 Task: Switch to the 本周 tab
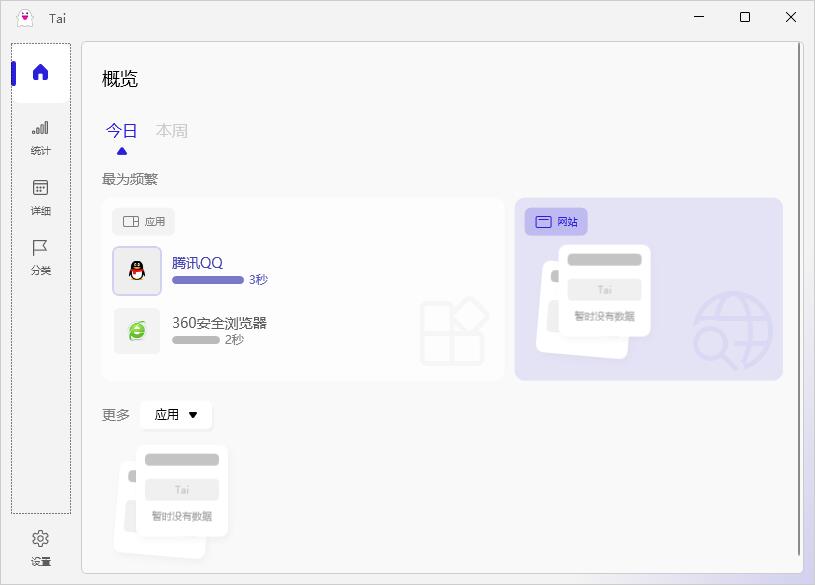(x=172, y=131)
